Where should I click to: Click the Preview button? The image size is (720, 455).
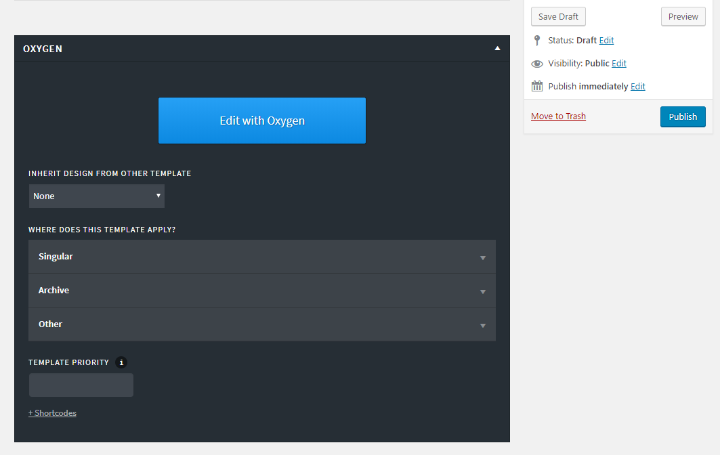point(683,17)
